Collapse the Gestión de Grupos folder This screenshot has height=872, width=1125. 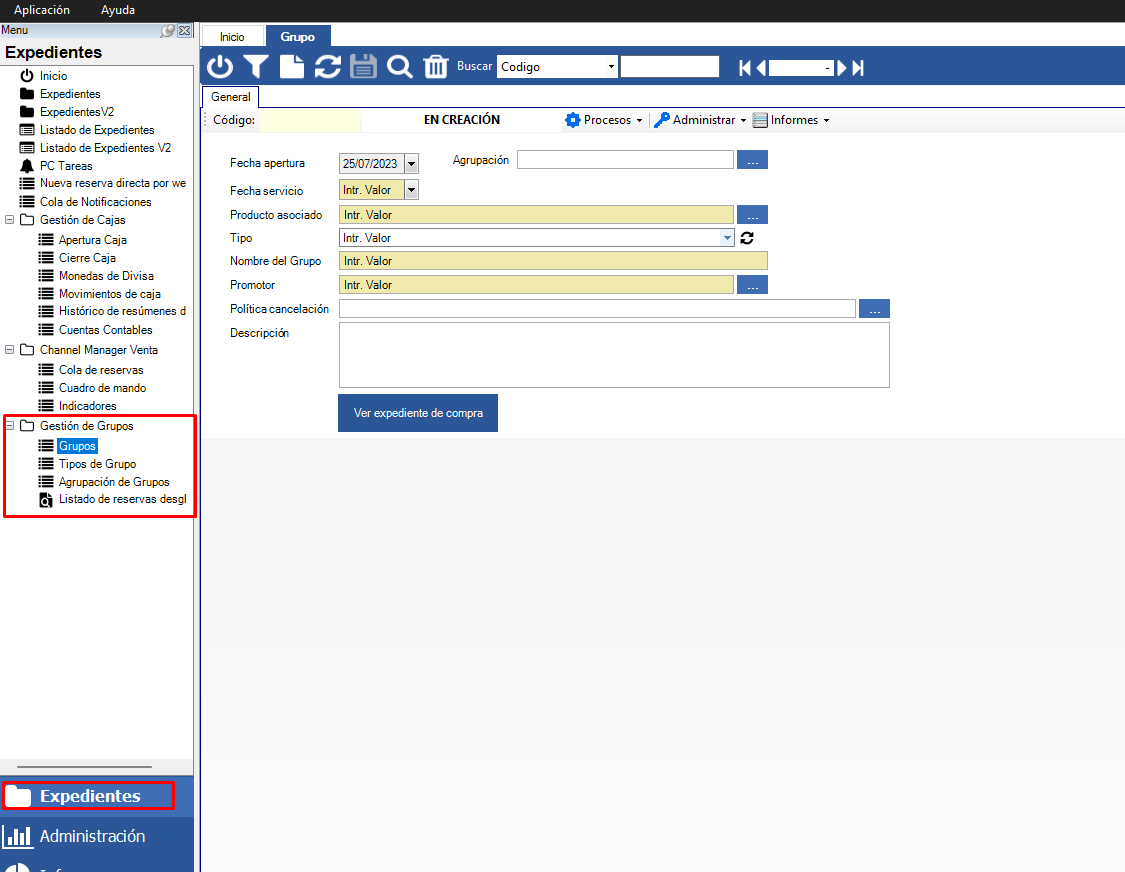pyautogui.click(x=10, y=426)
